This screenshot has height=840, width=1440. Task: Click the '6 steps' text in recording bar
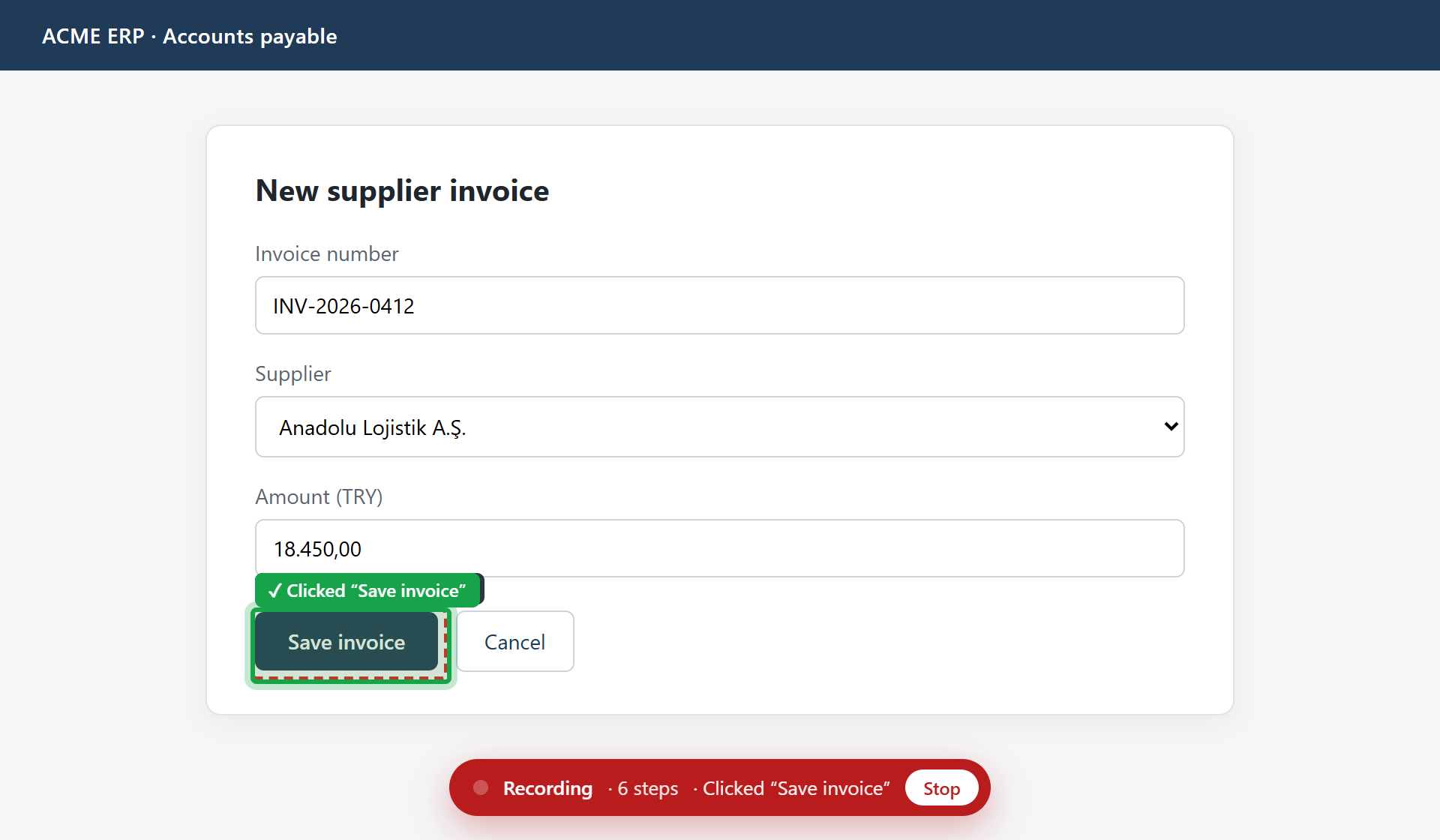click(x=648, y=788)
